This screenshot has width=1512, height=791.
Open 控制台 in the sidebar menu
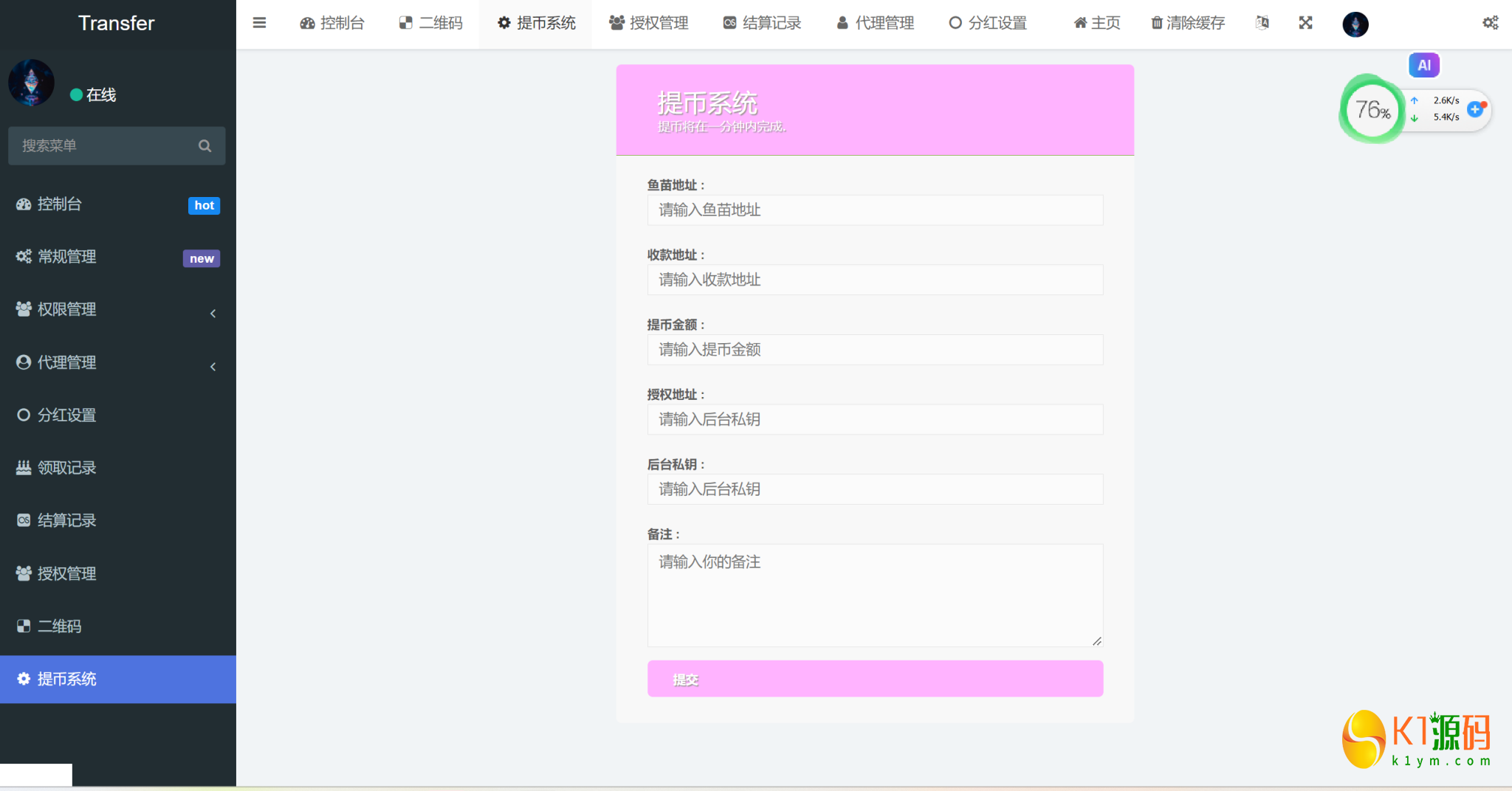[x=118, y=204]
